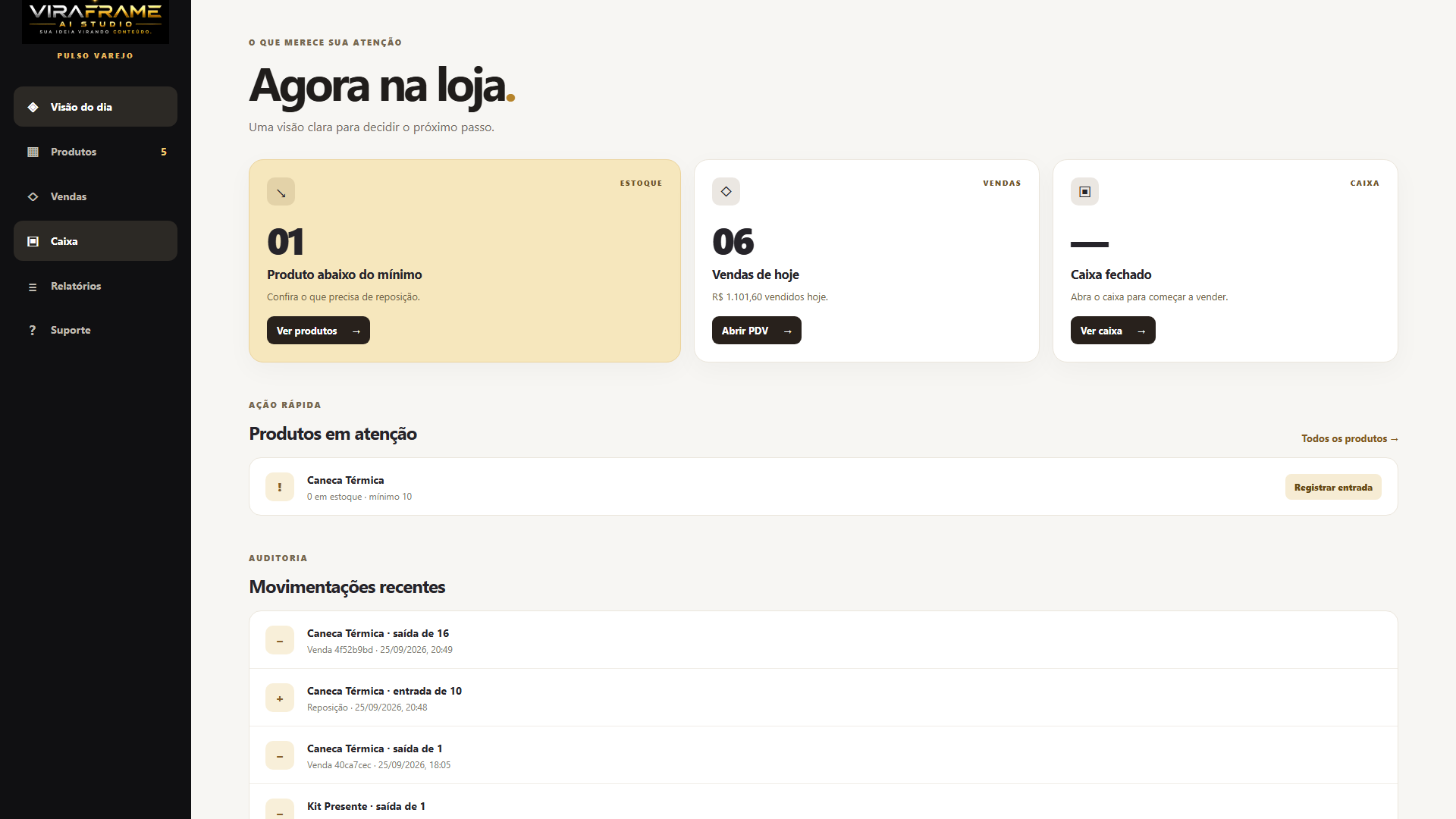
Task: Click the Visão do dia diamond icon
Action: (33, 107)
